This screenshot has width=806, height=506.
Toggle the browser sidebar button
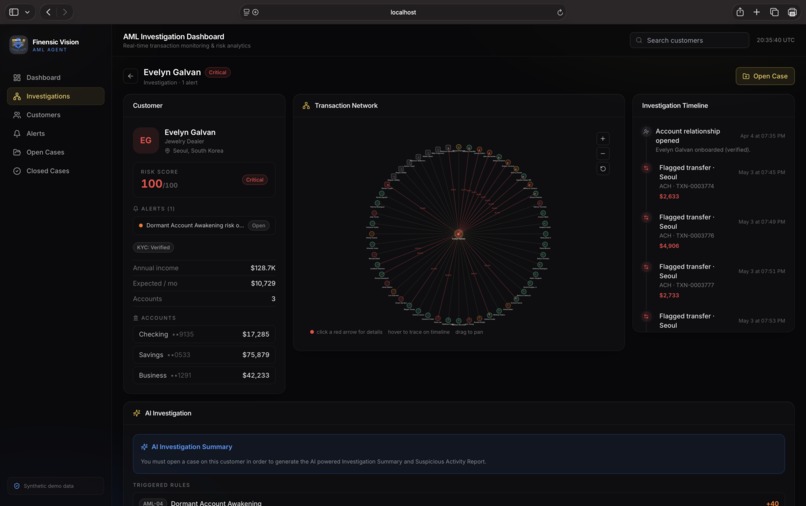[x=14, y=12]
